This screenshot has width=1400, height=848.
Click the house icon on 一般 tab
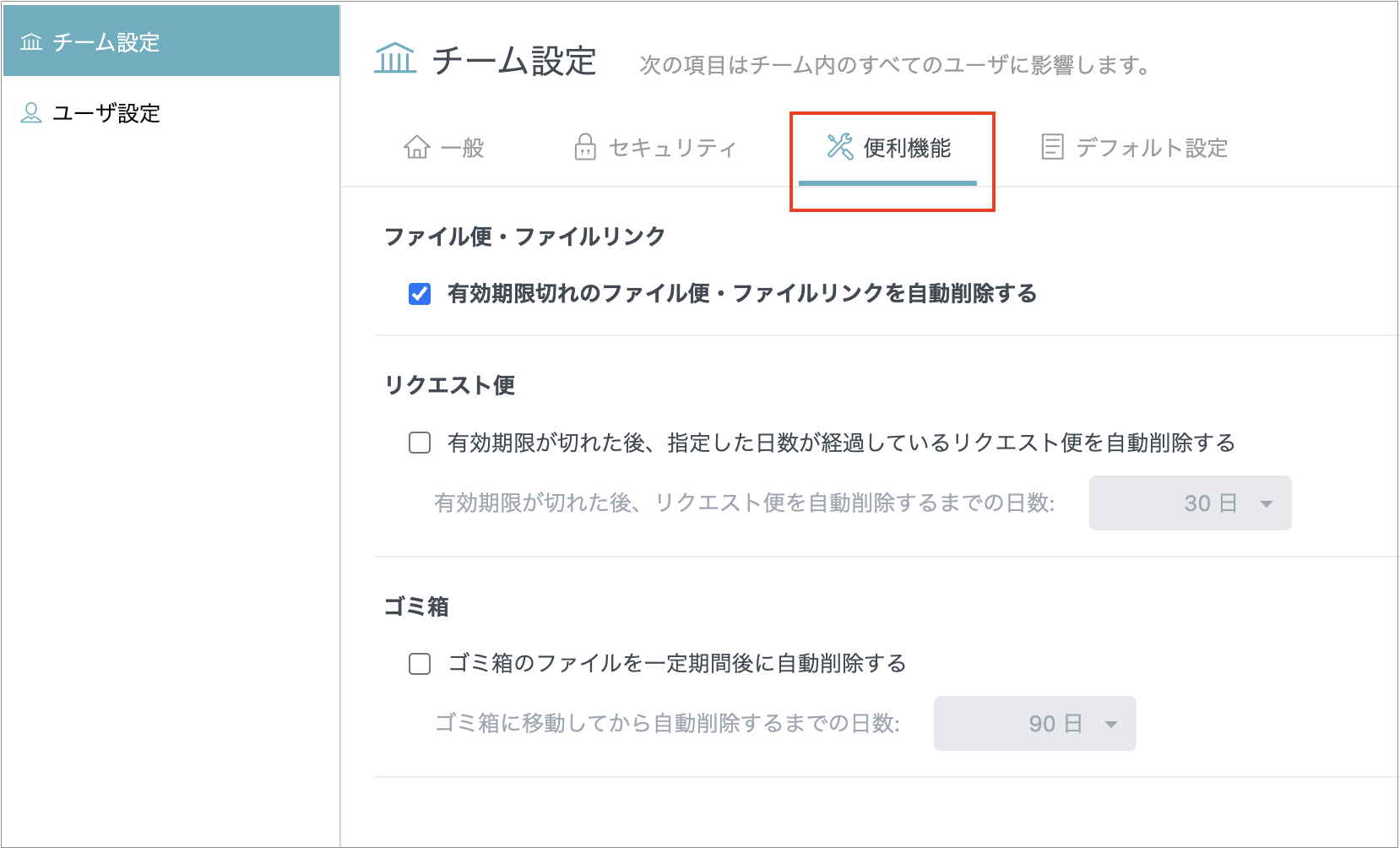(417, 147)
